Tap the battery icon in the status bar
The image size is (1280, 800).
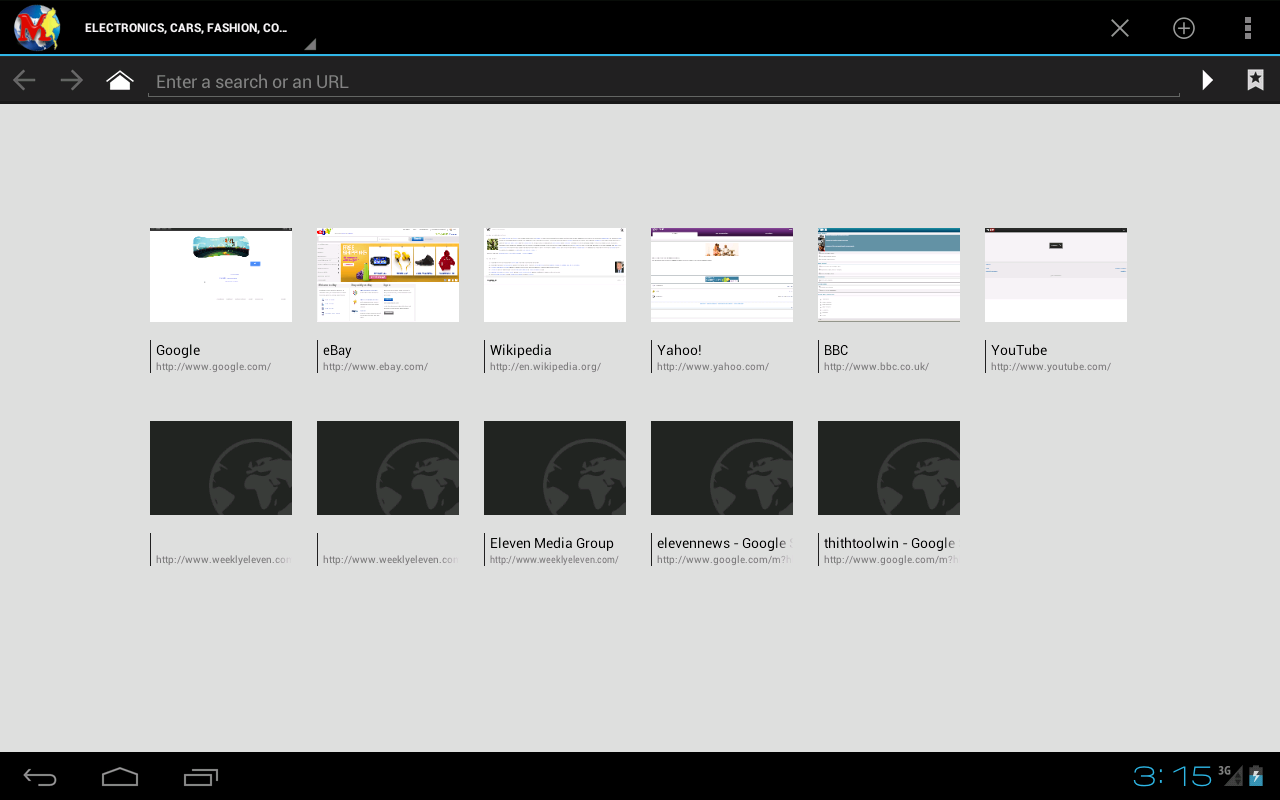pyautogui.click(x=1257, y=775)
